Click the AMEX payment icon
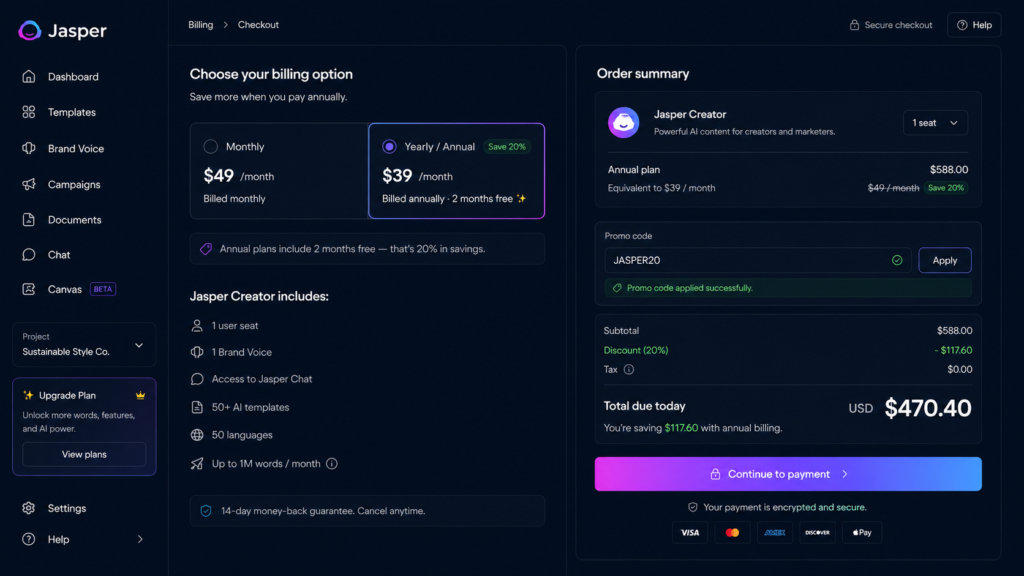The height and width of the screenshot is (576, 1024). [x=775, y=532]
